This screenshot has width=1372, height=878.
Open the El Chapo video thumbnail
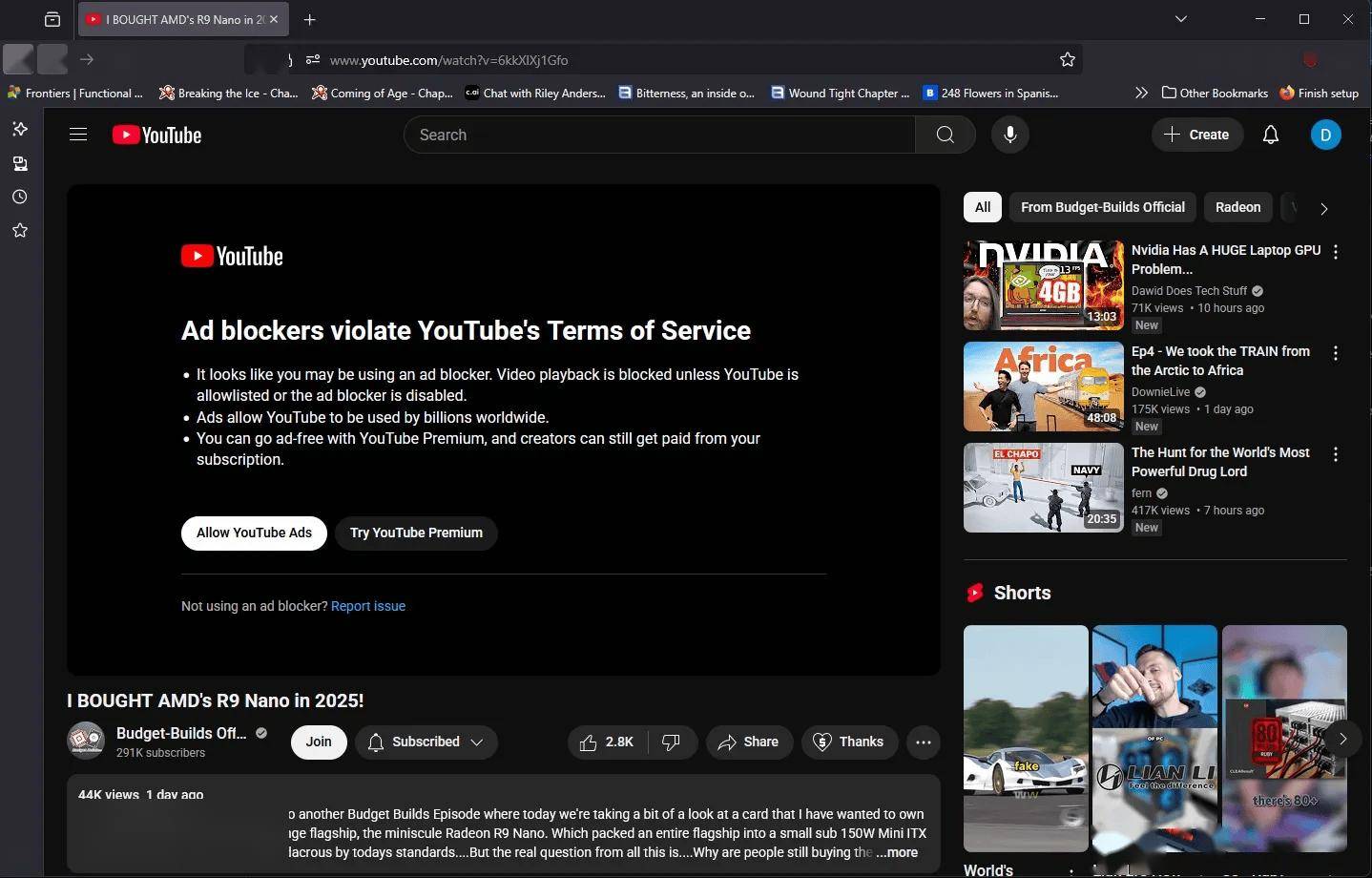coord(1044,488)
